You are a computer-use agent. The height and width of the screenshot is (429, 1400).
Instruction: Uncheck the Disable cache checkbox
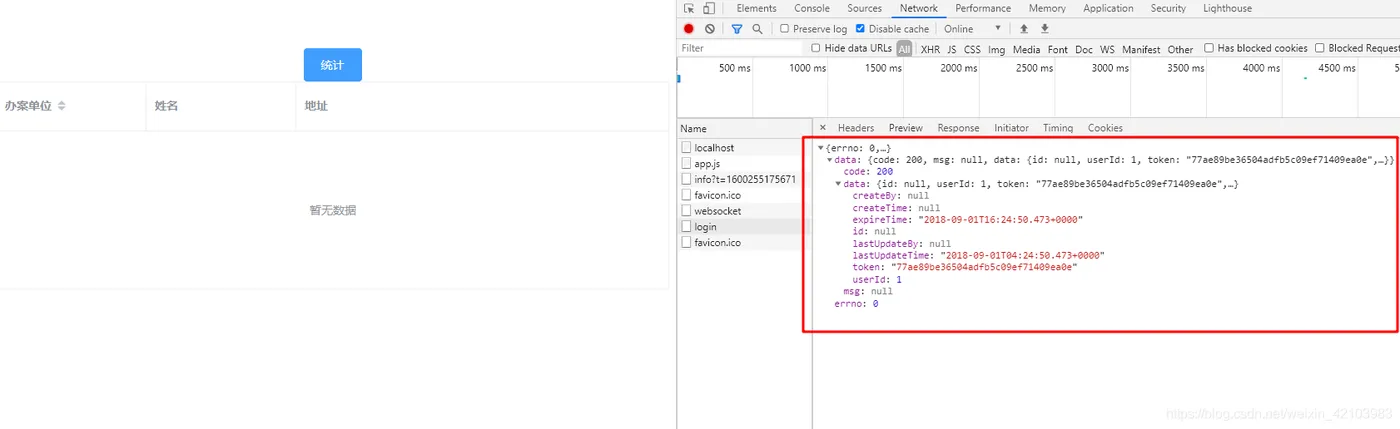pos(861,29)
